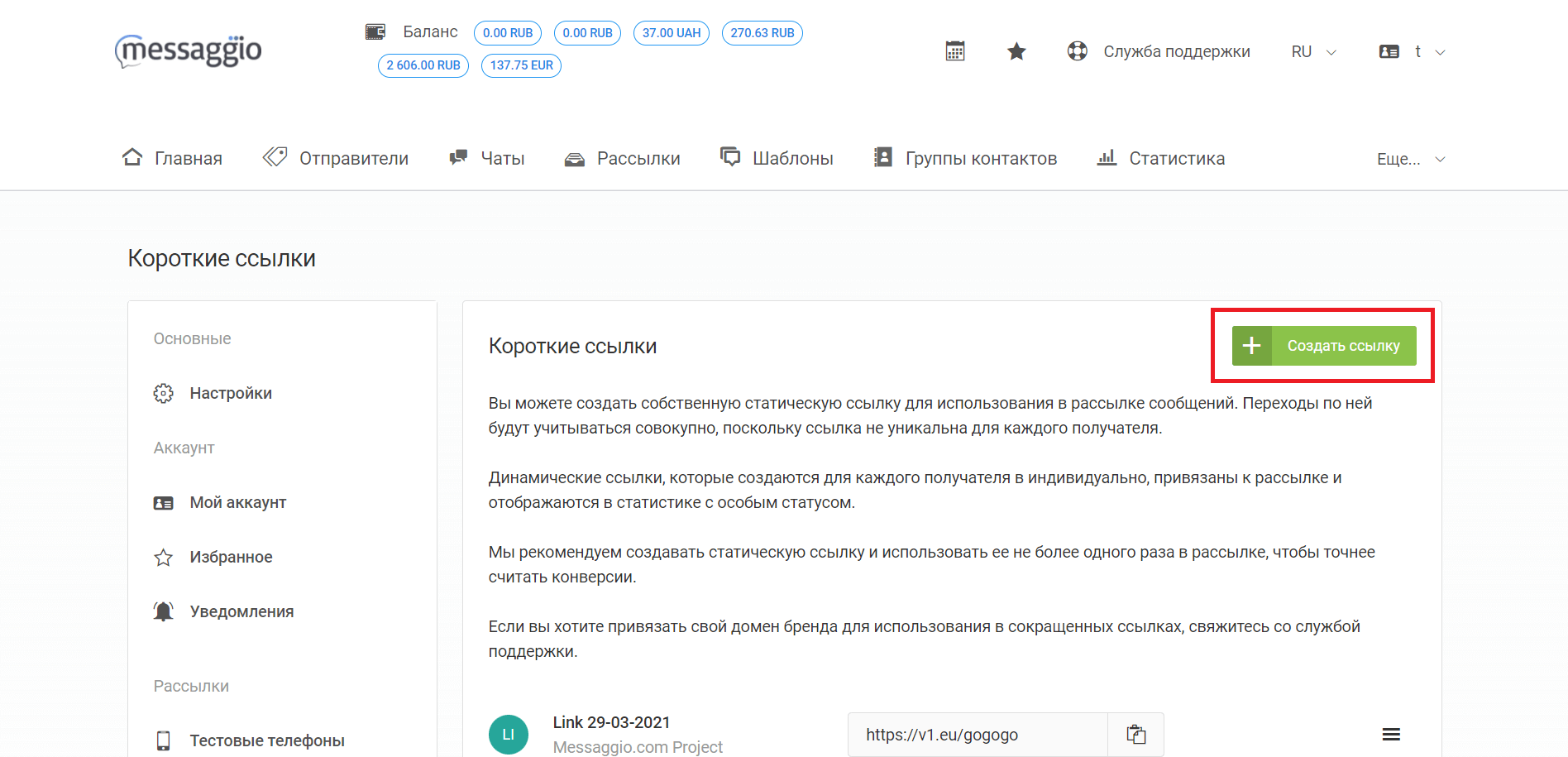Click the bell icon beside Уведомления

[x=164, y=611]
